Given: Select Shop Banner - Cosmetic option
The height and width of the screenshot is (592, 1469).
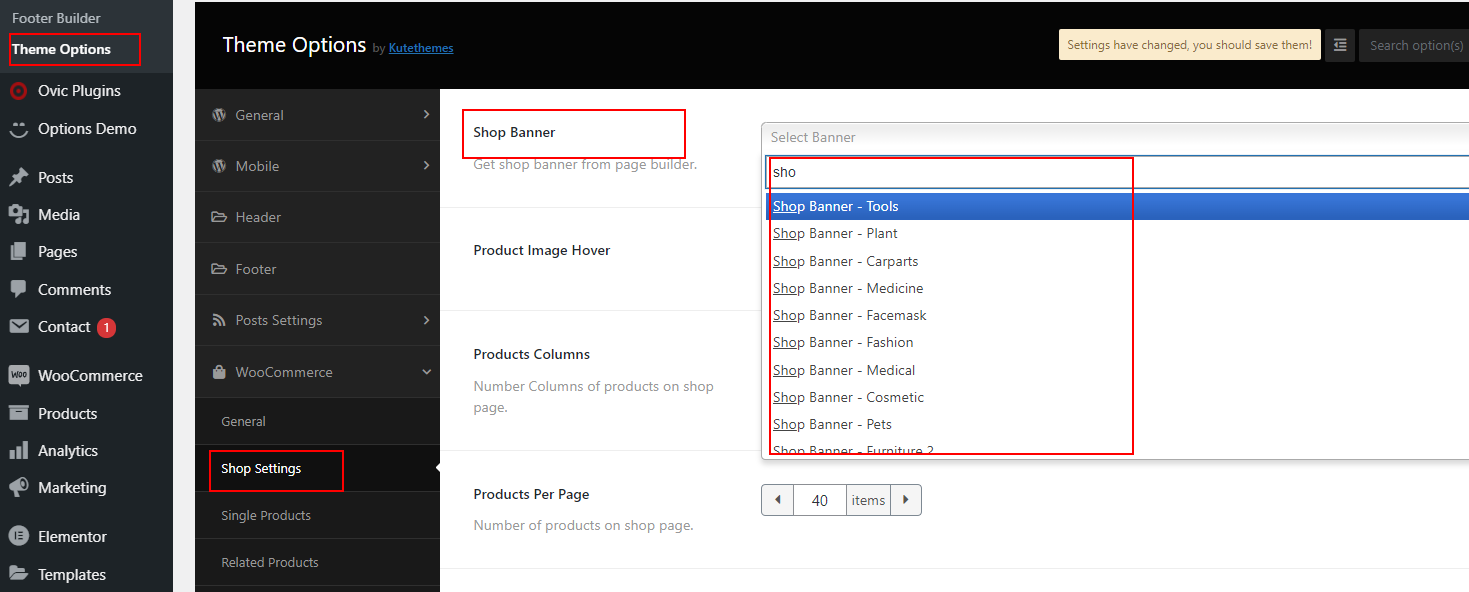Looking at the screenshot, I should pyautogui.click(x=1117, y=397).
